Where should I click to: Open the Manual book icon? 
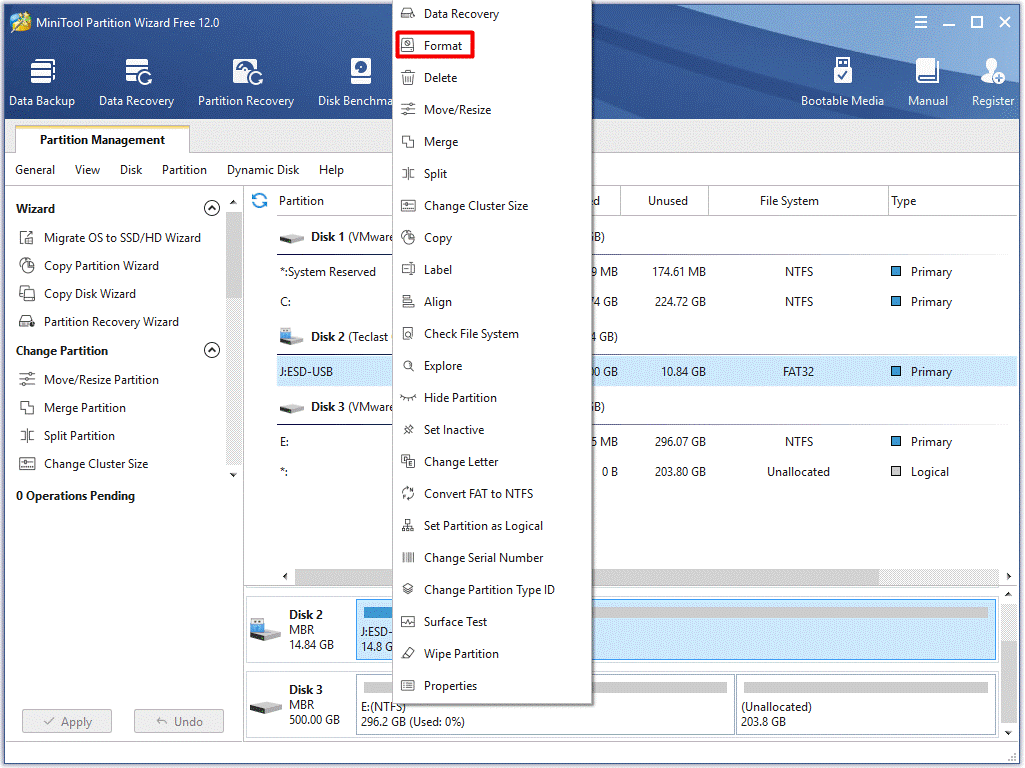pos(928,71)
